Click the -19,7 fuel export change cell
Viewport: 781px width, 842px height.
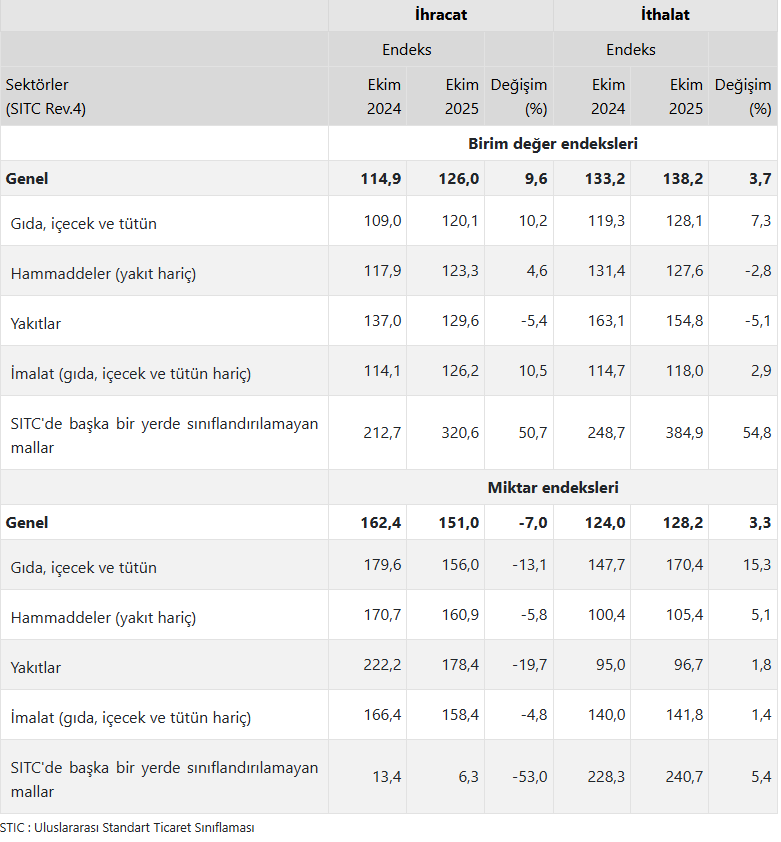528,667
